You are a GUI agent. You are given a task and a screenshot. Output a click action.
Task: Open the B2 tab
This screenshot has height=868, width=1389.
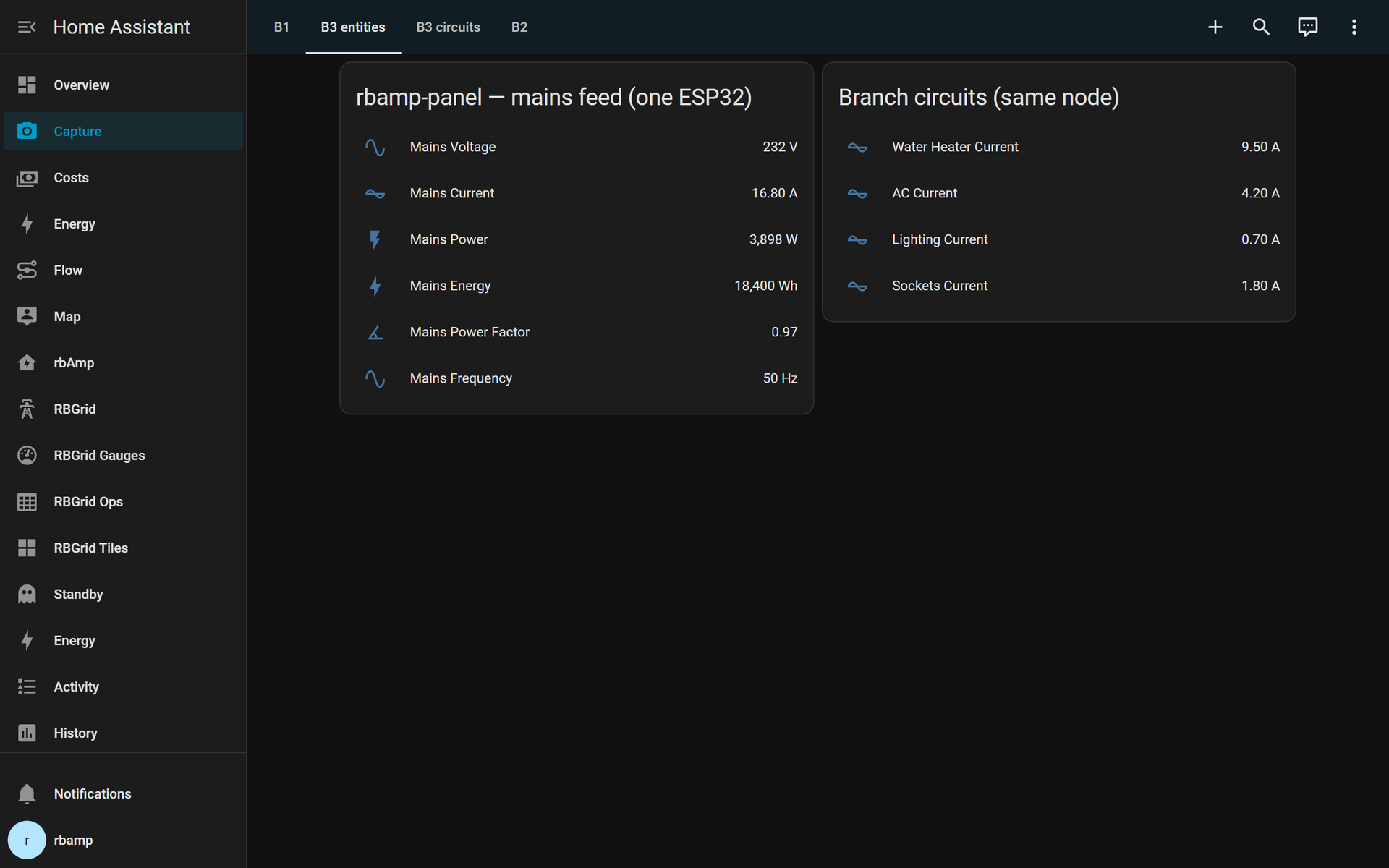519,27
